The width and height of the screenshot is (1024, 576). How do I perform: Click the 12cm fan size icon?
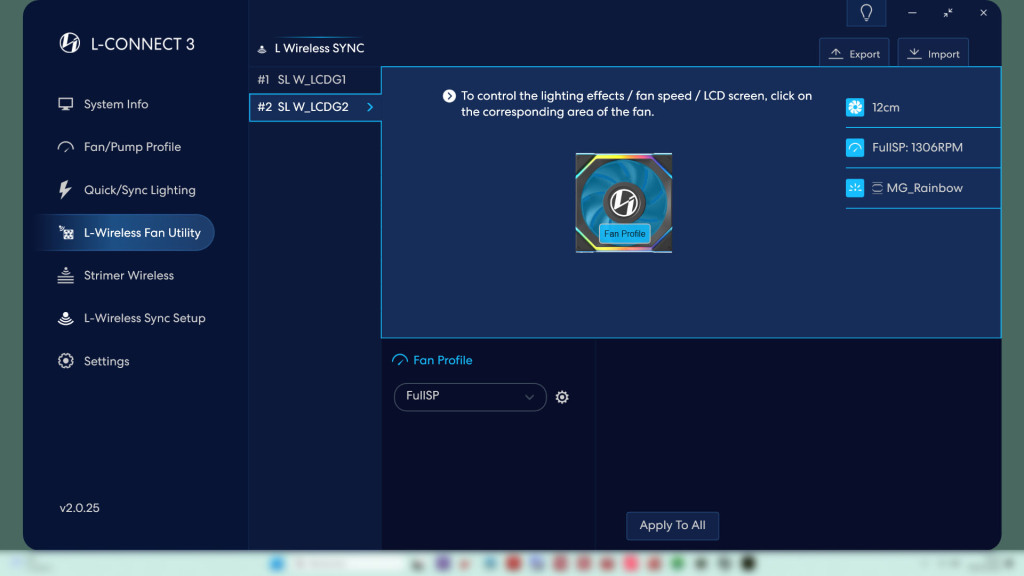click(x=855, y=107)
